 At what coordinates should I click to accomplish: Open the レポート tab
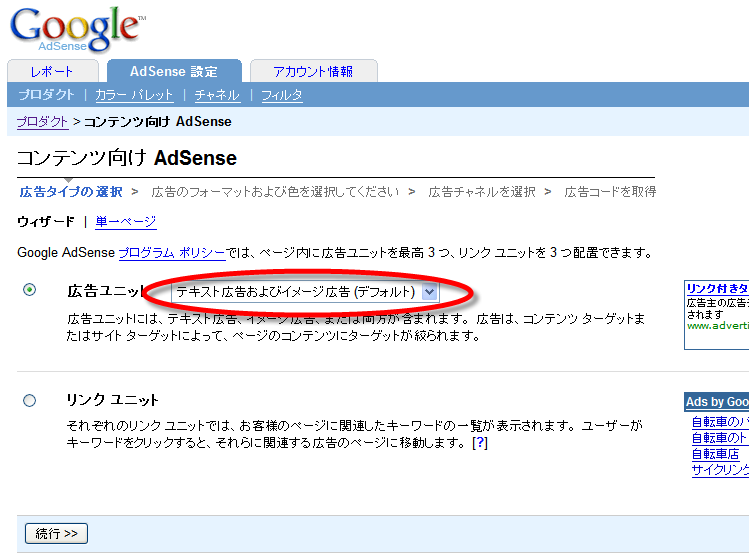click(53, 71)
